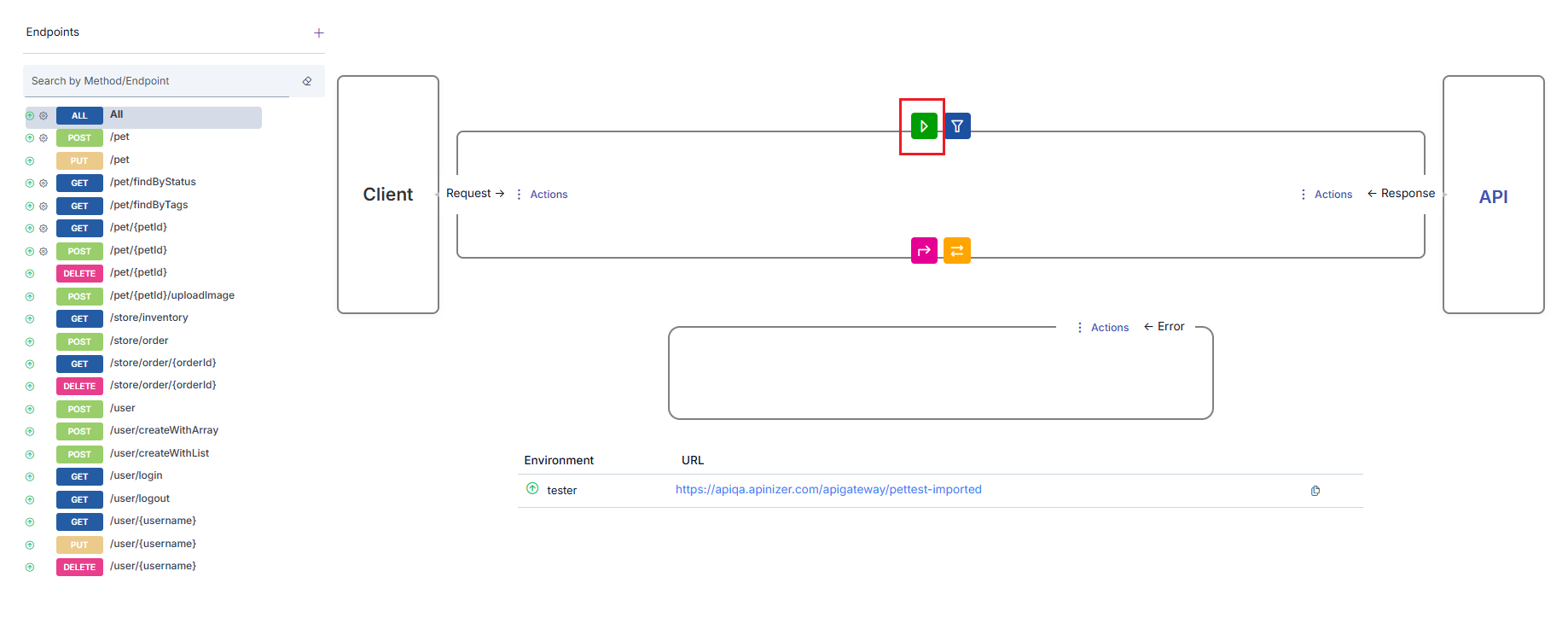Screen dimensions: 1568x641
Task: Click the Search by Method/Endpoint field
Action: tap(158, 81)
